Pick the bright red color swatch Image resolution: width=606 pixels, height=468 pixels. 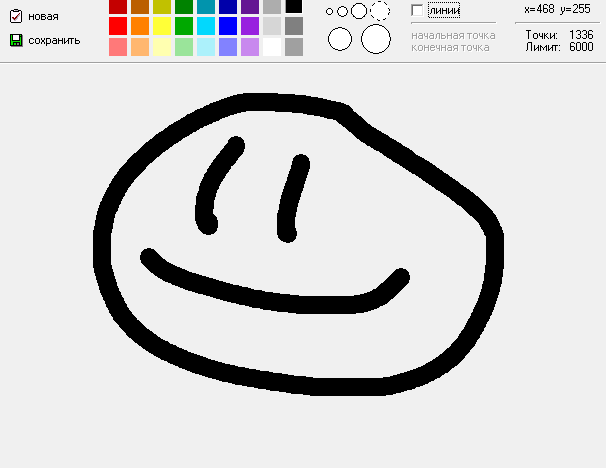point(118,26)
